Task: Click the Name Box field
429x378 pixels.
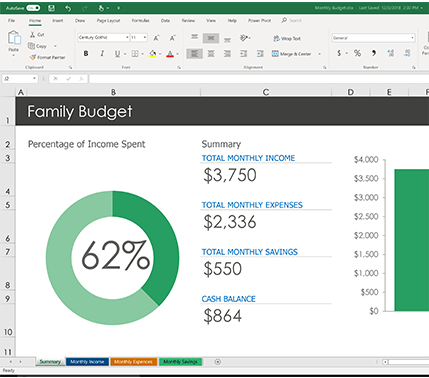Action: point(20,79)
